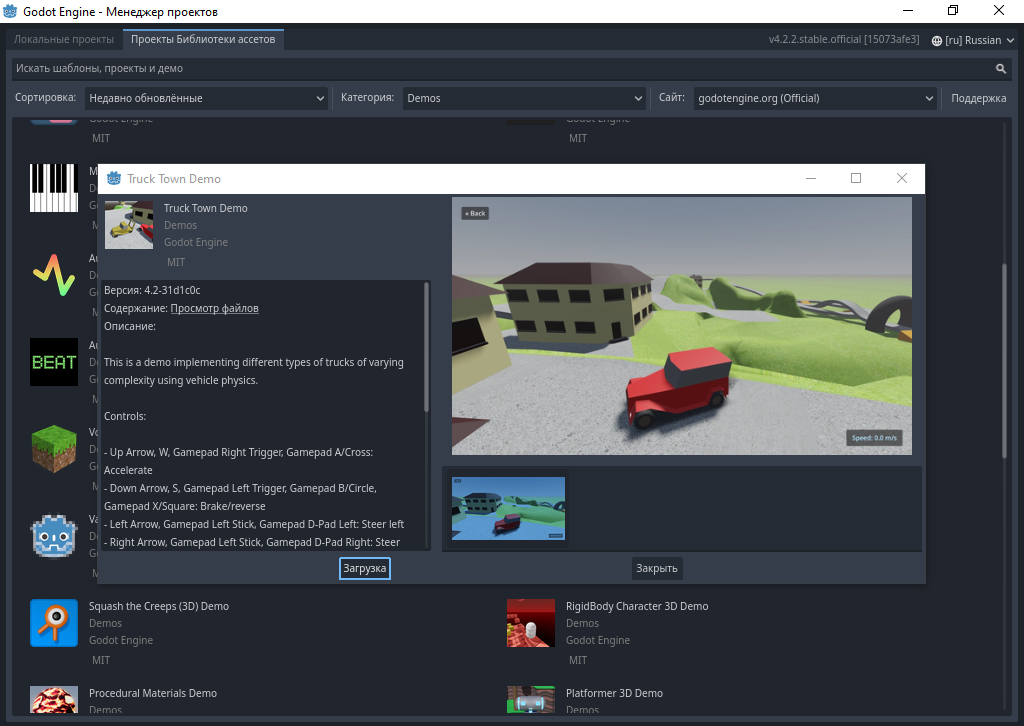Open the sort order dropdown
The width and height of the screenshot is (1024, 726).
point(206,98)
